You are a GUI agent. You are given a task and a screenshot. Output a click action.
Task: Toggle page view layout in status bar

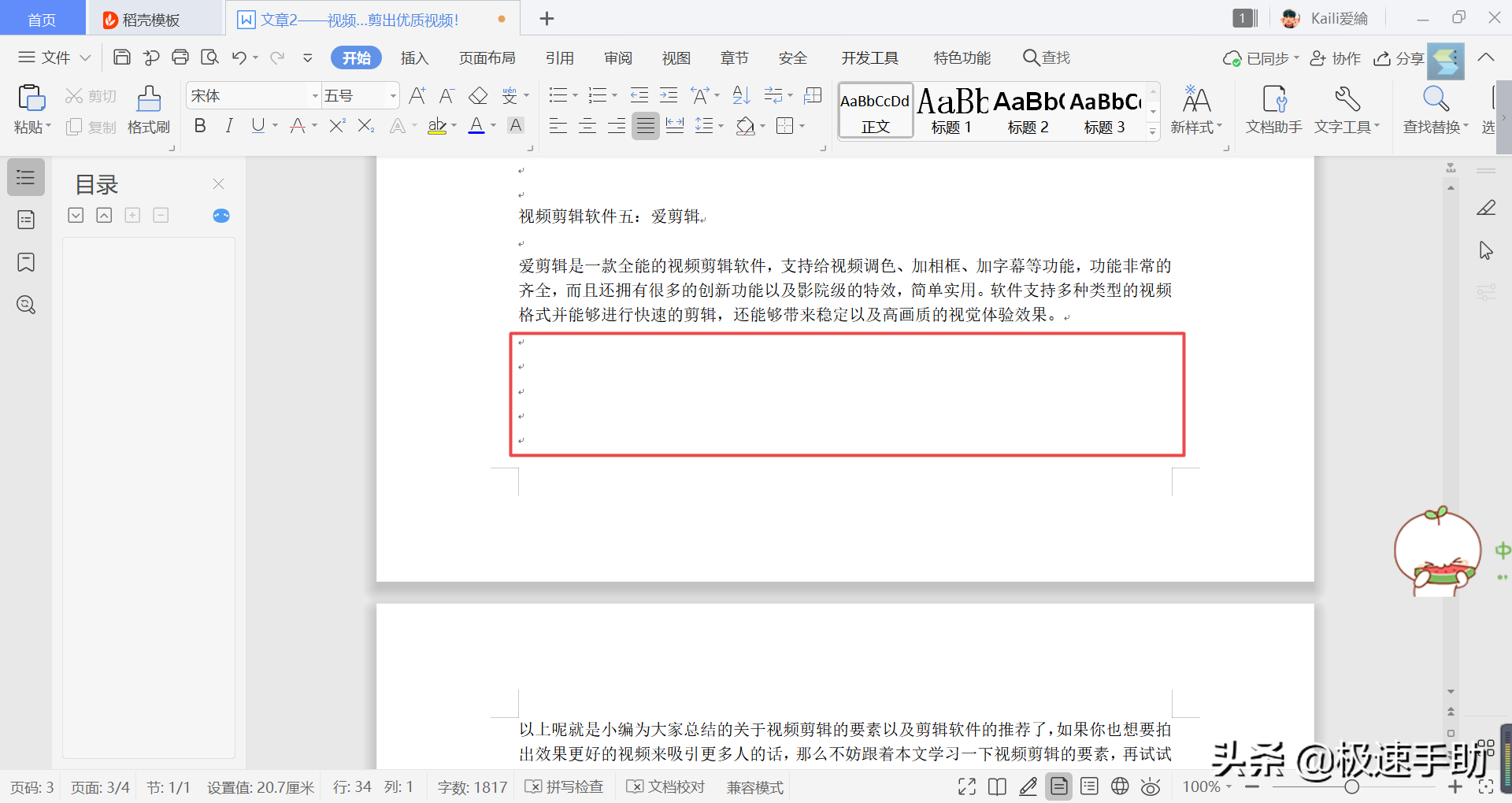pos(1059,786)
